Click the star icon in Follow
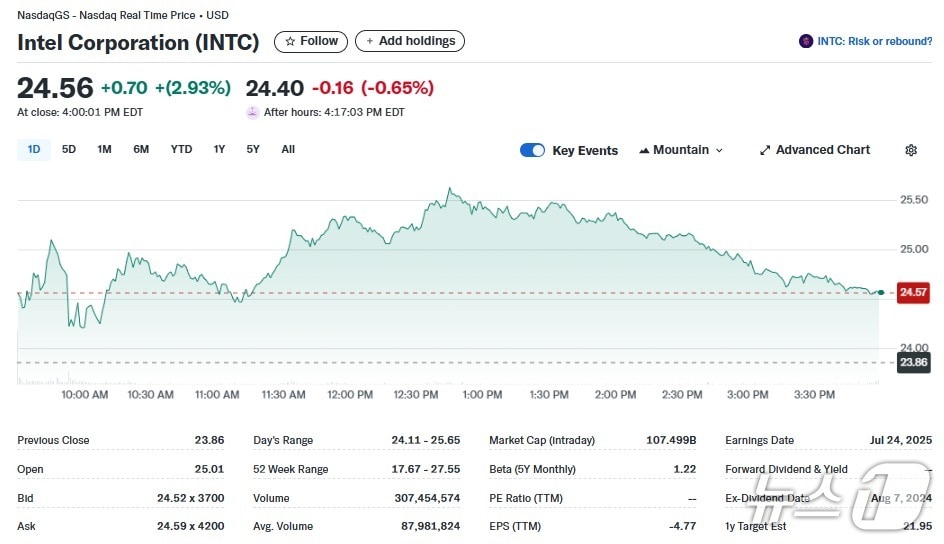Viewport: 944px width, 544px height. (x=290, y=41)
